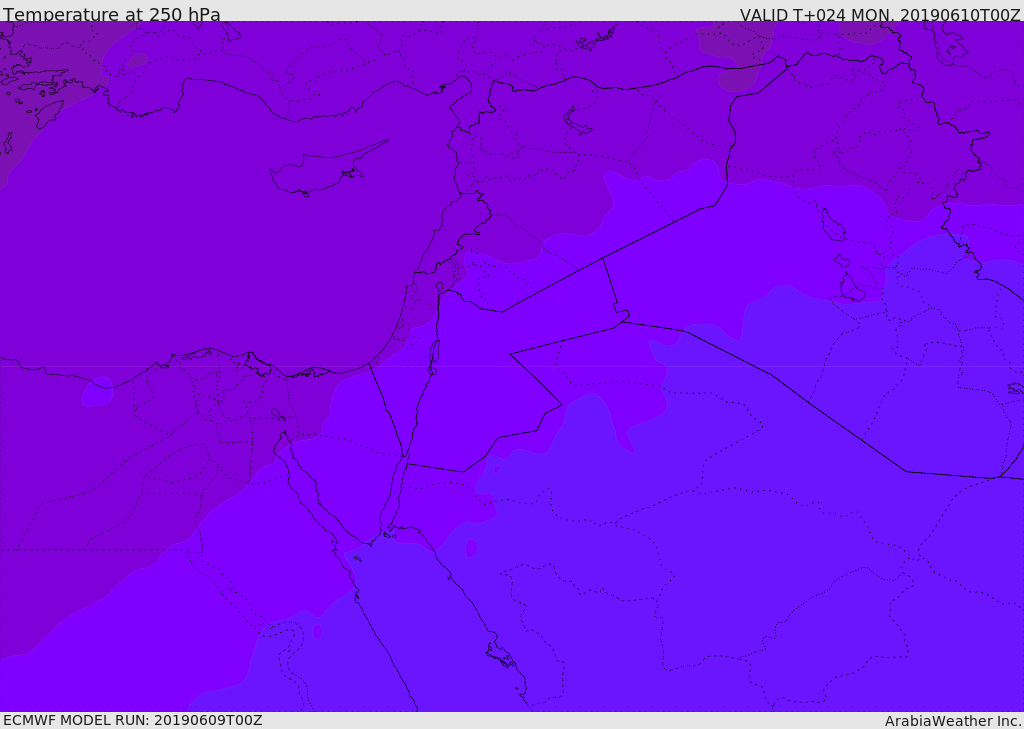Click the darkest purple patch at top of map
The image size is (1024, 729).
tap(735, 40)
